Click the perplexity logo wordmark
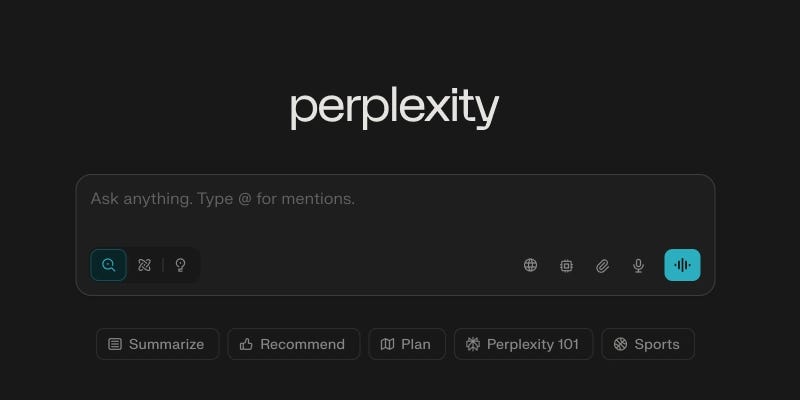Image resolution: width=800 pixels, height=400 pixels. [x=394, y=108]
